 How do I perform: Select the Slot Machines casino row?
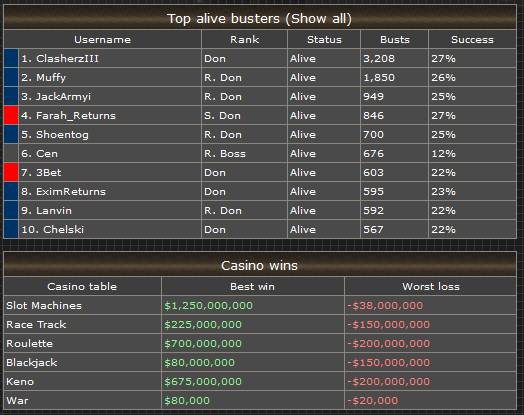click(x=260, y=305)
